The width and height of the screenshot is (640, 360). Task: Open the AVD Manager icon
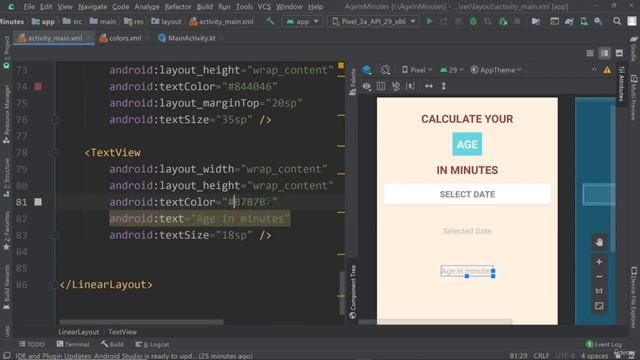(x=584, y=21)
